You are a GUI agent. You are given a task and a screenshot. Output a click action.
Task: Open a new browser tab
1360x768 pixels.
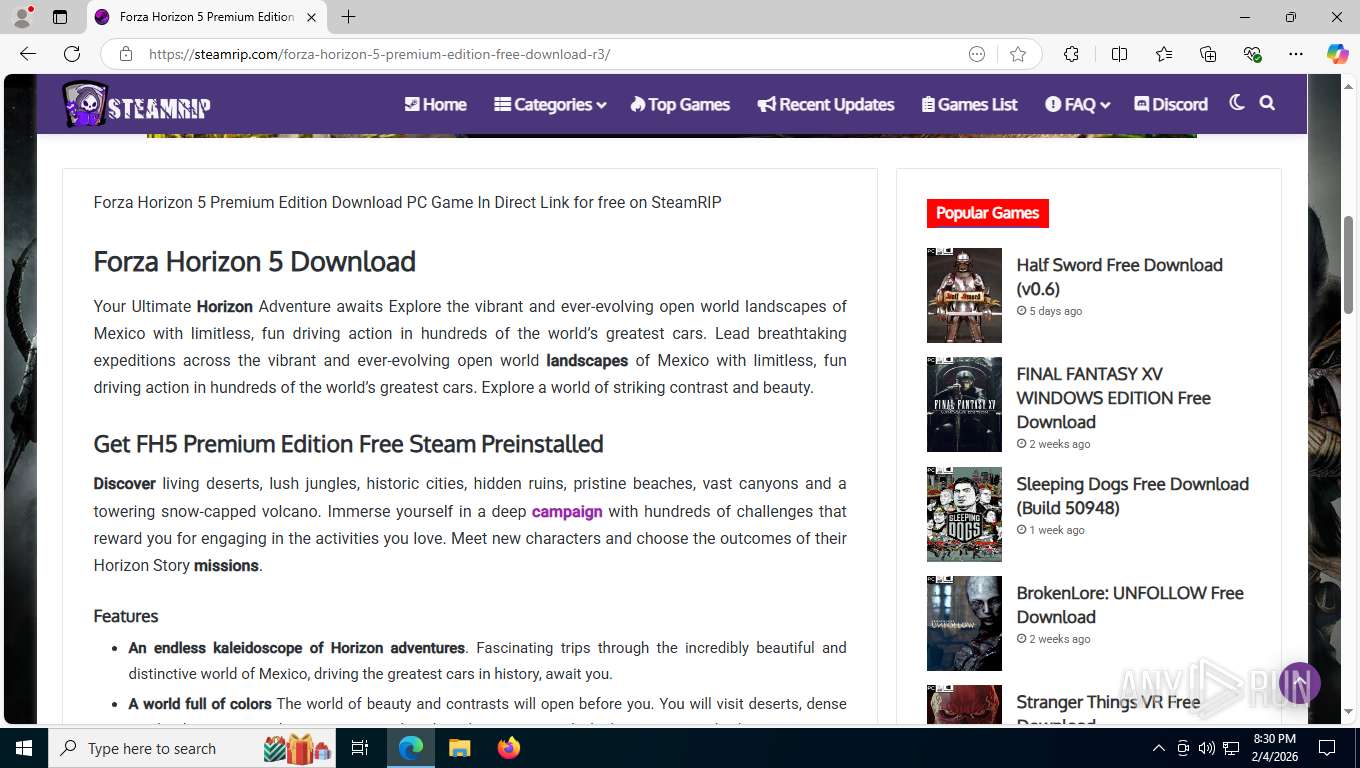tap(348, 17)
